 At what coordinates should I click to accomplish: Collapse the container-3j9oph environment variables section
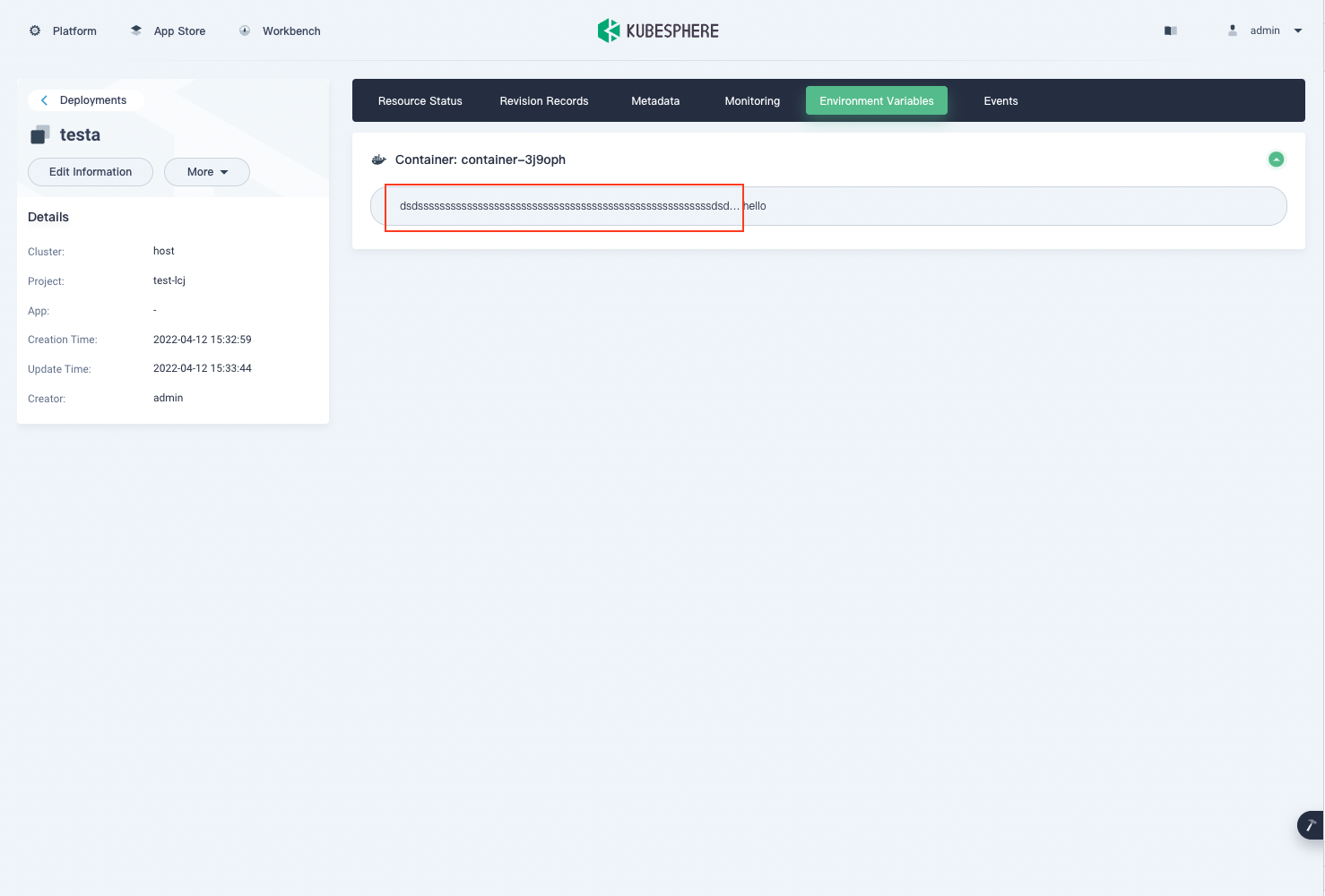(1277, 159)
